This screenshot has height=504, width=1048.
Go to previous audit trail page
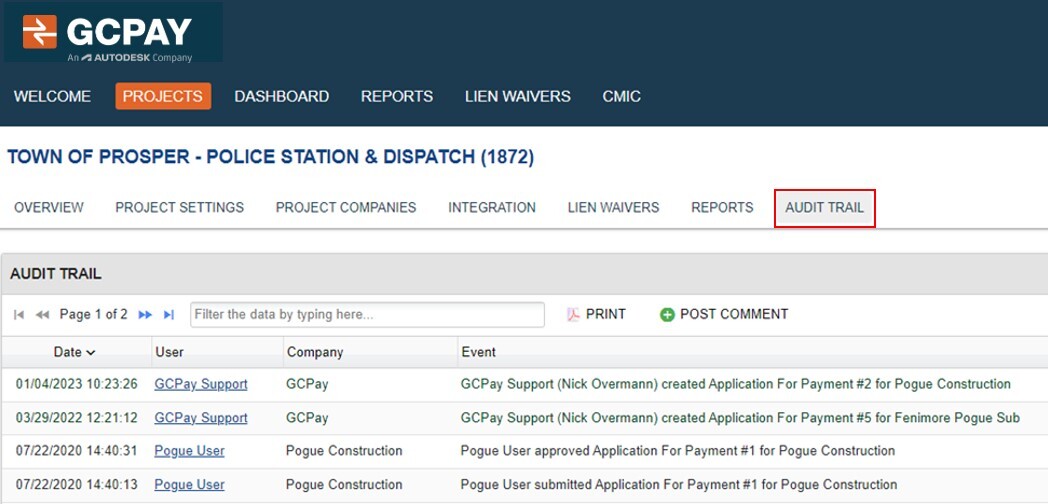(x=42, y=315)
